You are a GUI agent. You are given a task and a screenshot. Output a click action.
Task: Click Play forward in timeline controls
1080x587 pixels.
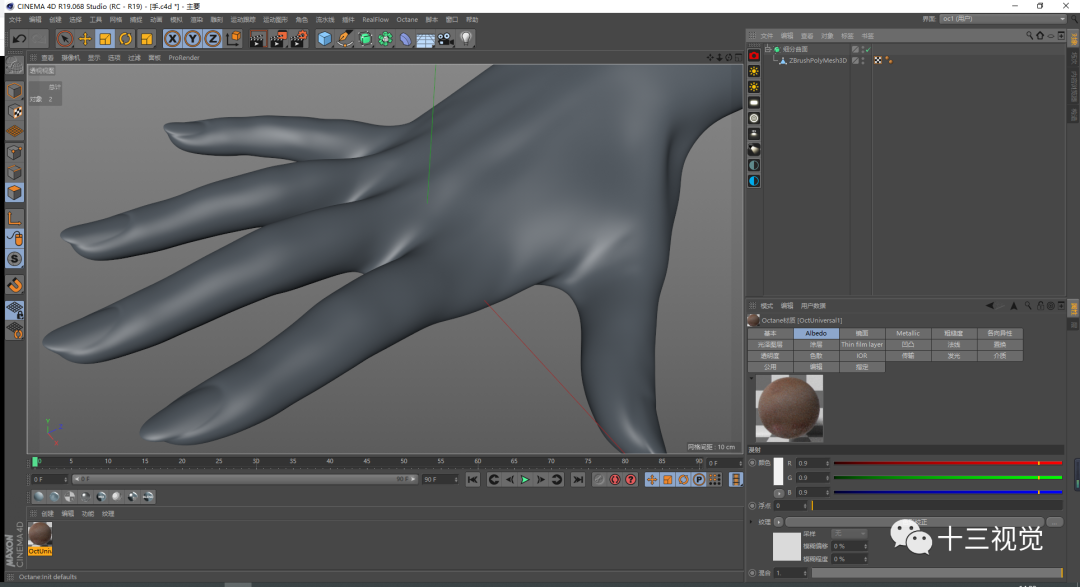click(525, 480)
